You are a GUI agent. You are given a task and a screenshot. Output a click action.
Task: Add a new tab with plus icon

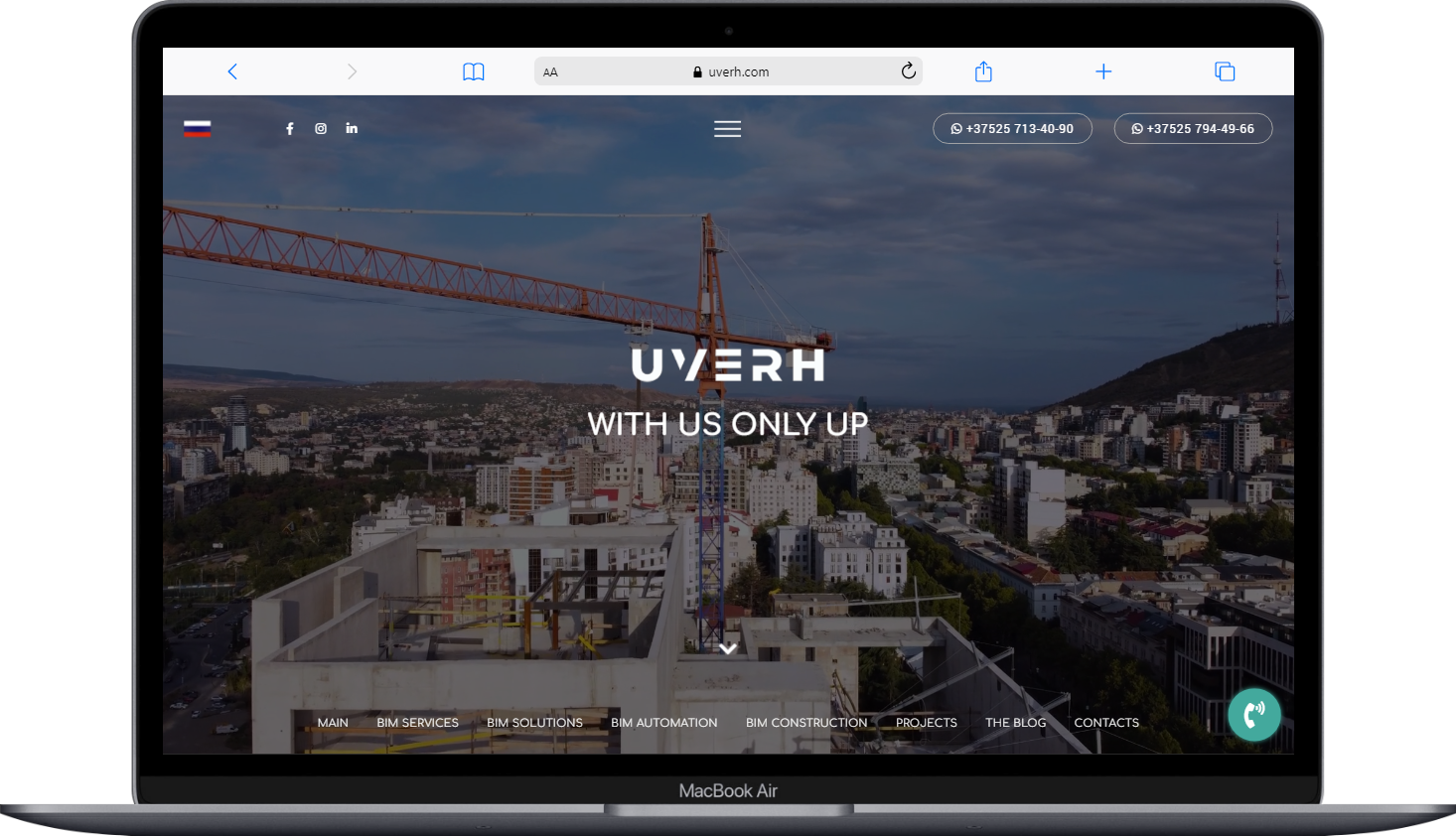click(x=1103, y=71)
